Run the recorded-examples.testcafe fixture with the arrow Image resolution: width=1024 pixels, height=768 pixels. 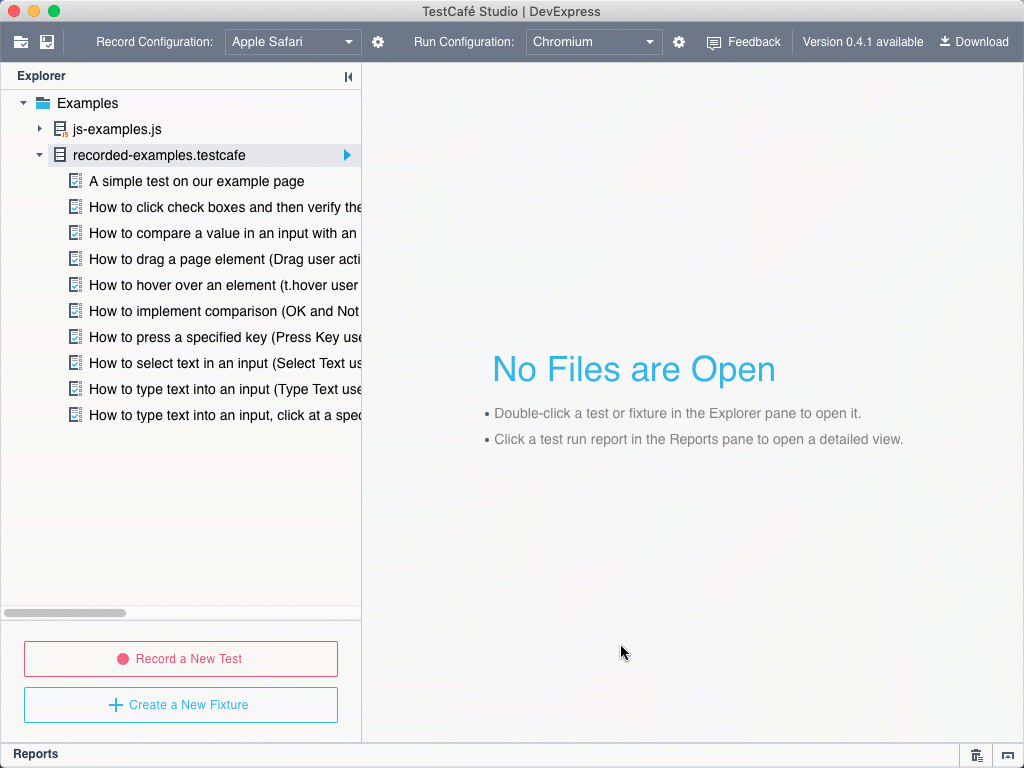tap(347, 155)
